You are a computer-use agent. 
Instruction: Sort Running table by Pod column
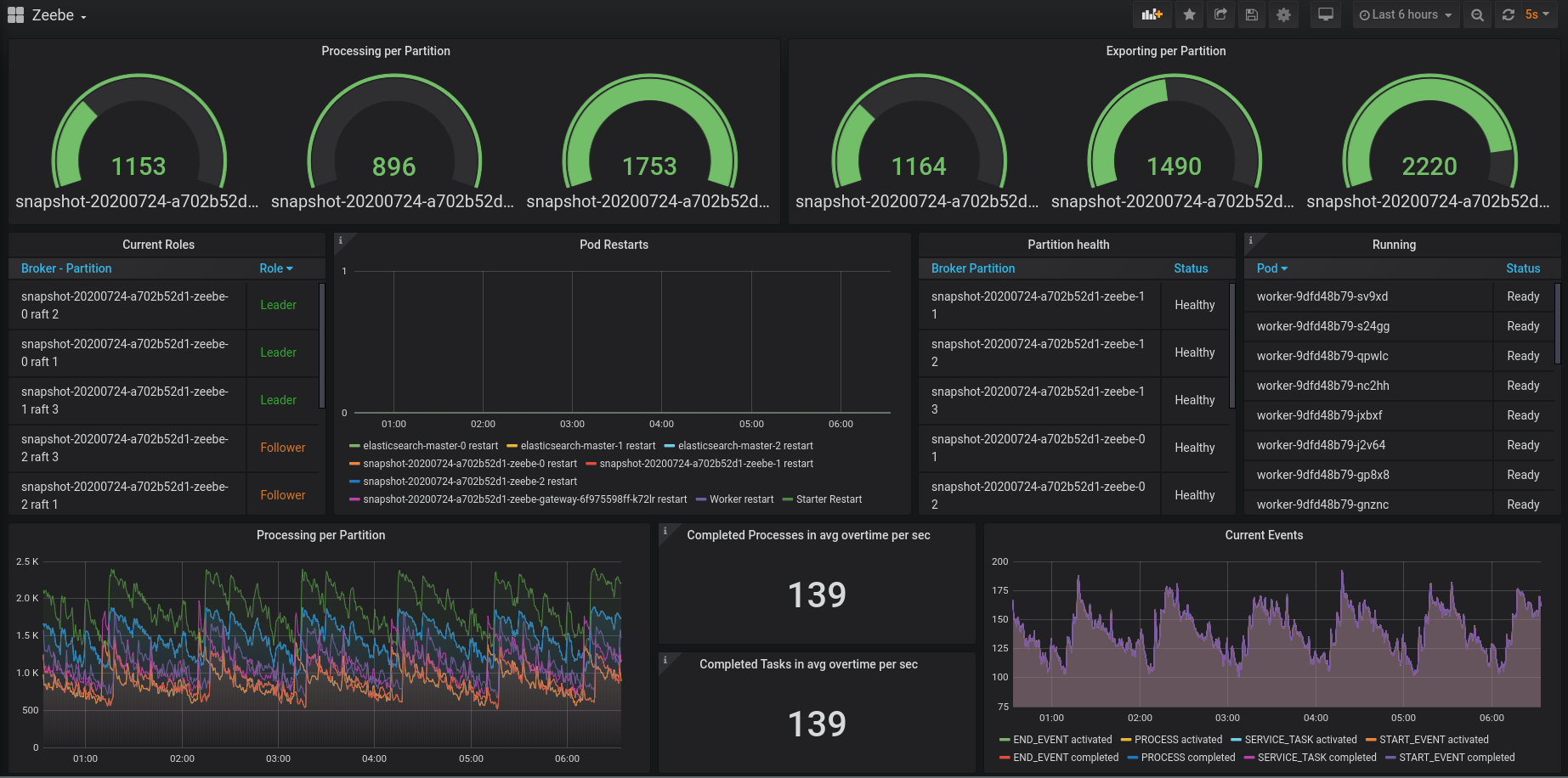1272,268
